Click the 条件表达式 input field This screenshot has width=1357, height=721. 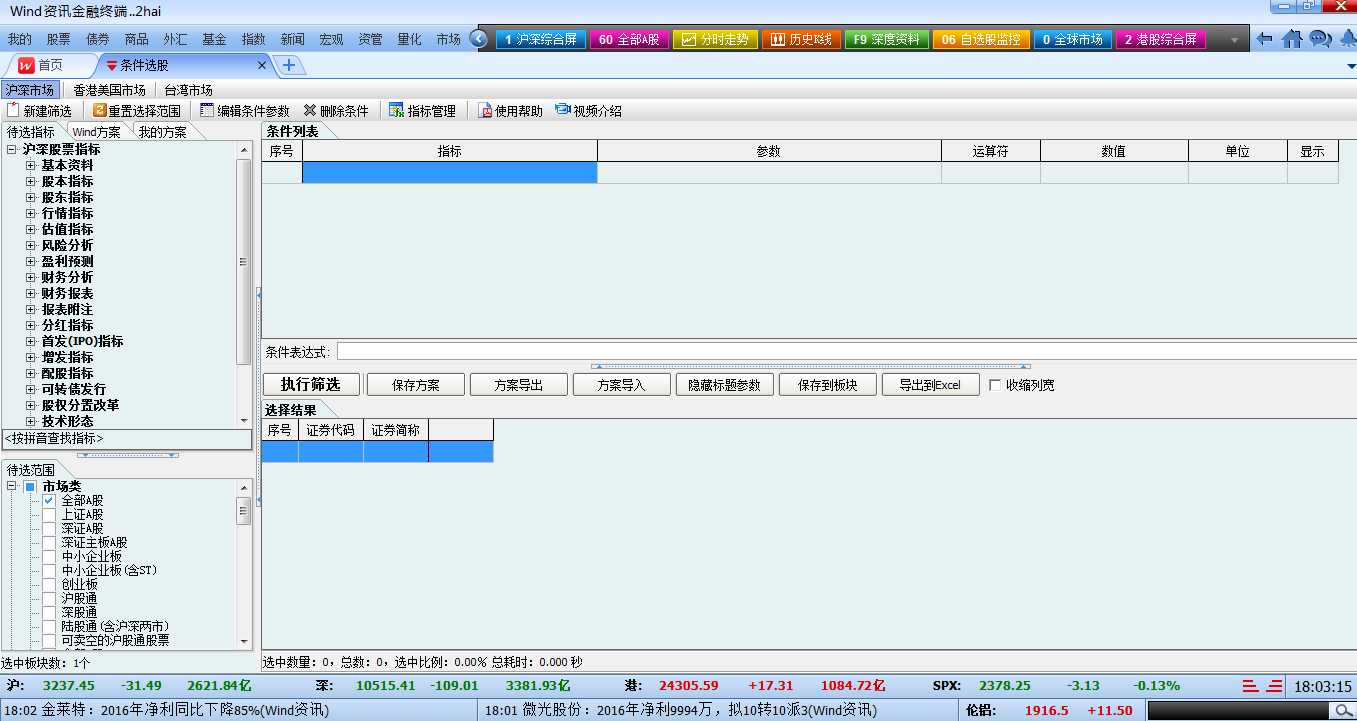846,352
